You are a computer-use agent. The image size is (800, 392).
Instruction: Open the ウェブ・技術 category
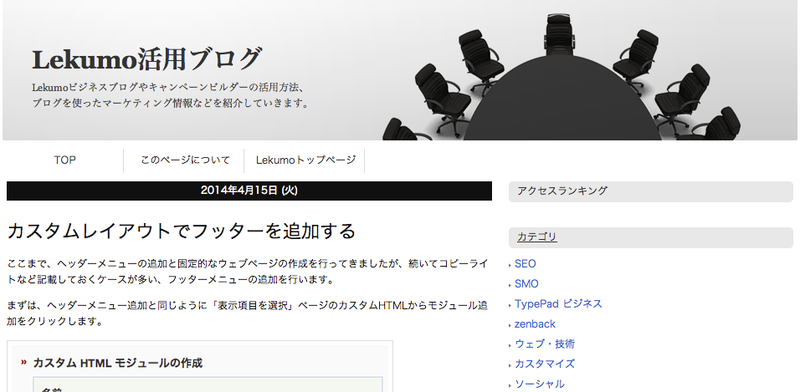click(x=544, y=344)
